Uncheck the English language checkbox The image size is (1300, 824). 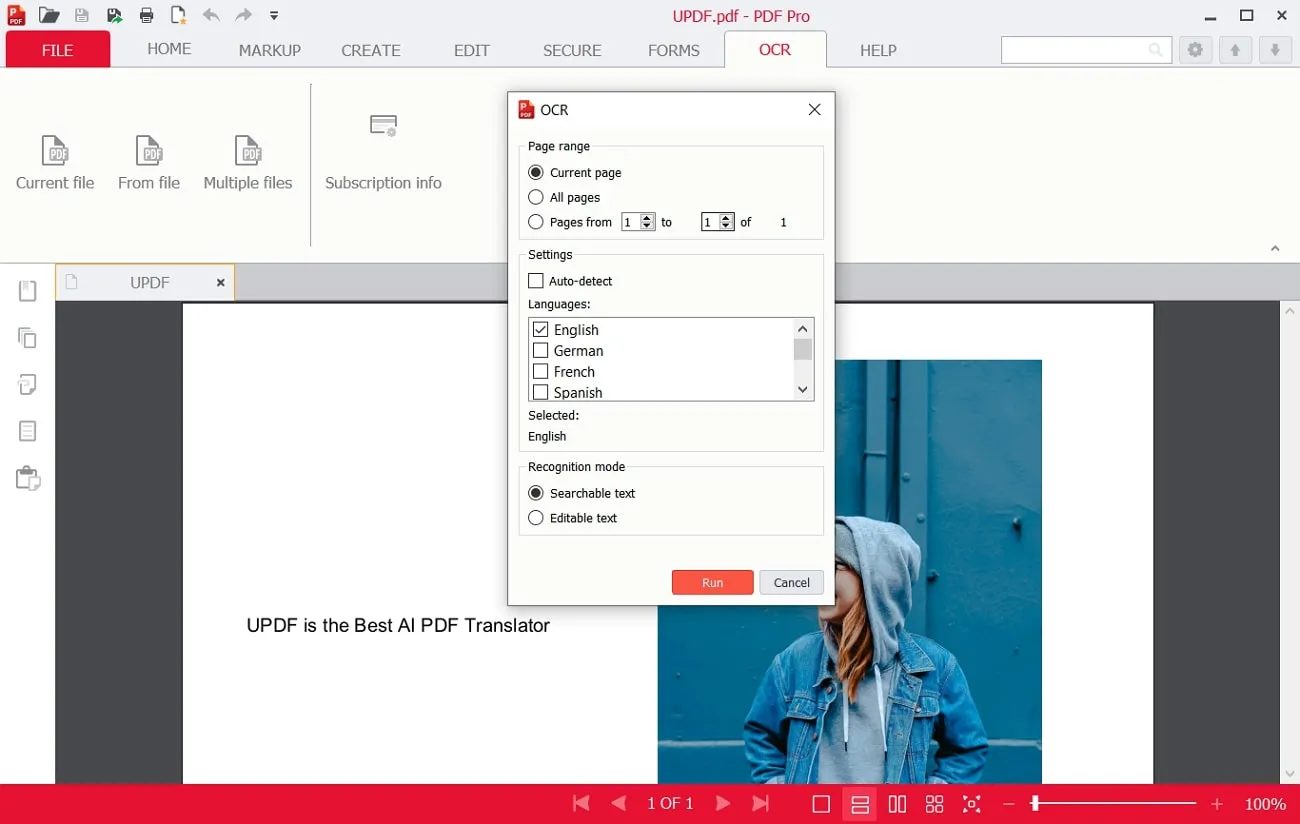coord(541,329)
